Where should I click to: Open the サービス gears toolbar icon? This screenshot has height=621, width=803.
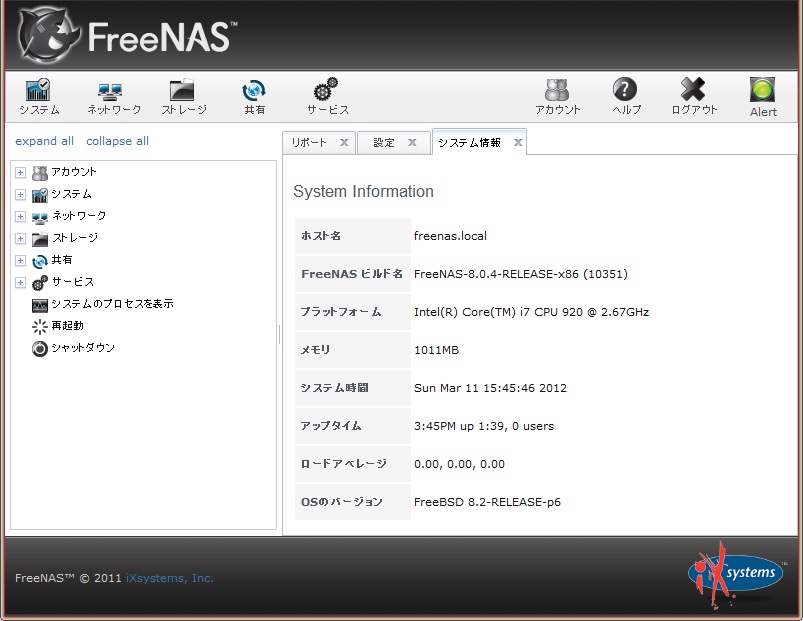pos(326,89)
